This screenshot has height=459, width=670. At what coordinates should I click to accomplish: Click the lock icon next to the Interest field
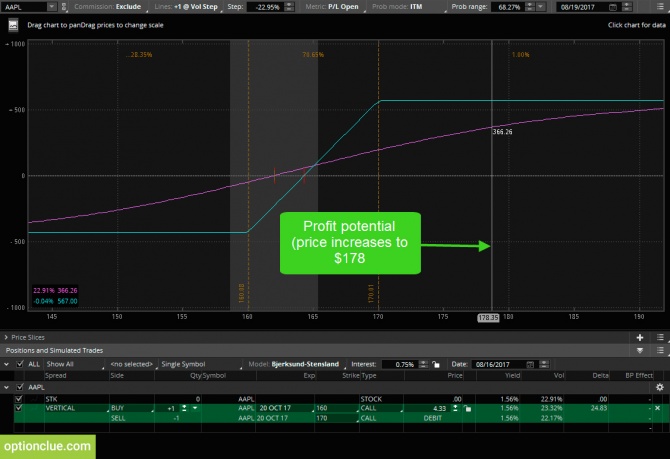point(436,365)
